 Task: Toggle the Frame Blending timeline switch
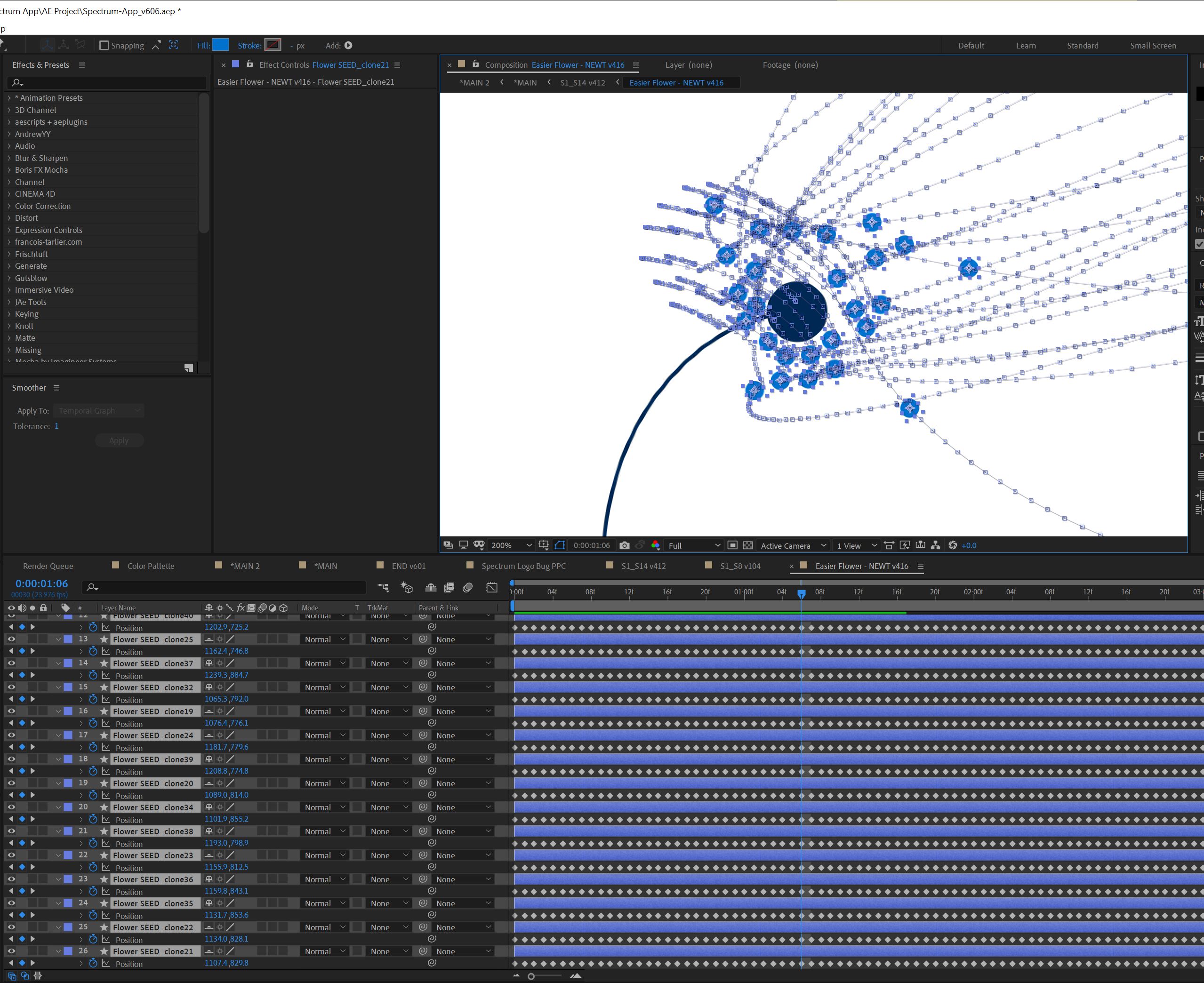click(449, 587)
